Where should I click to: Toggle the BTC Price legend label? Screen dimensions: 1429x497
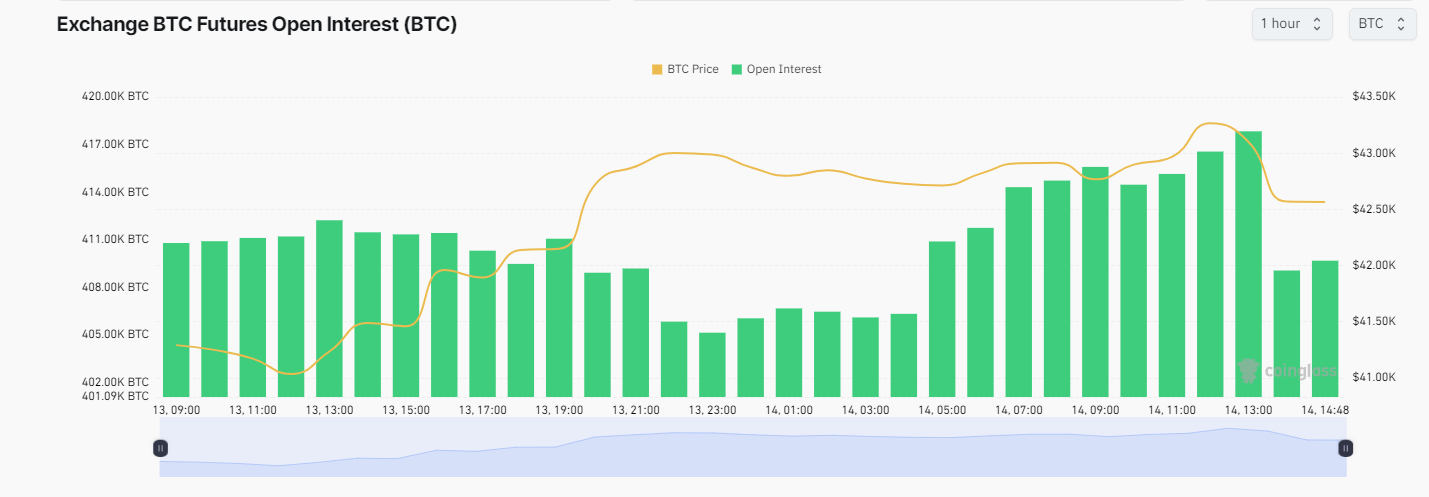point(692,69)
